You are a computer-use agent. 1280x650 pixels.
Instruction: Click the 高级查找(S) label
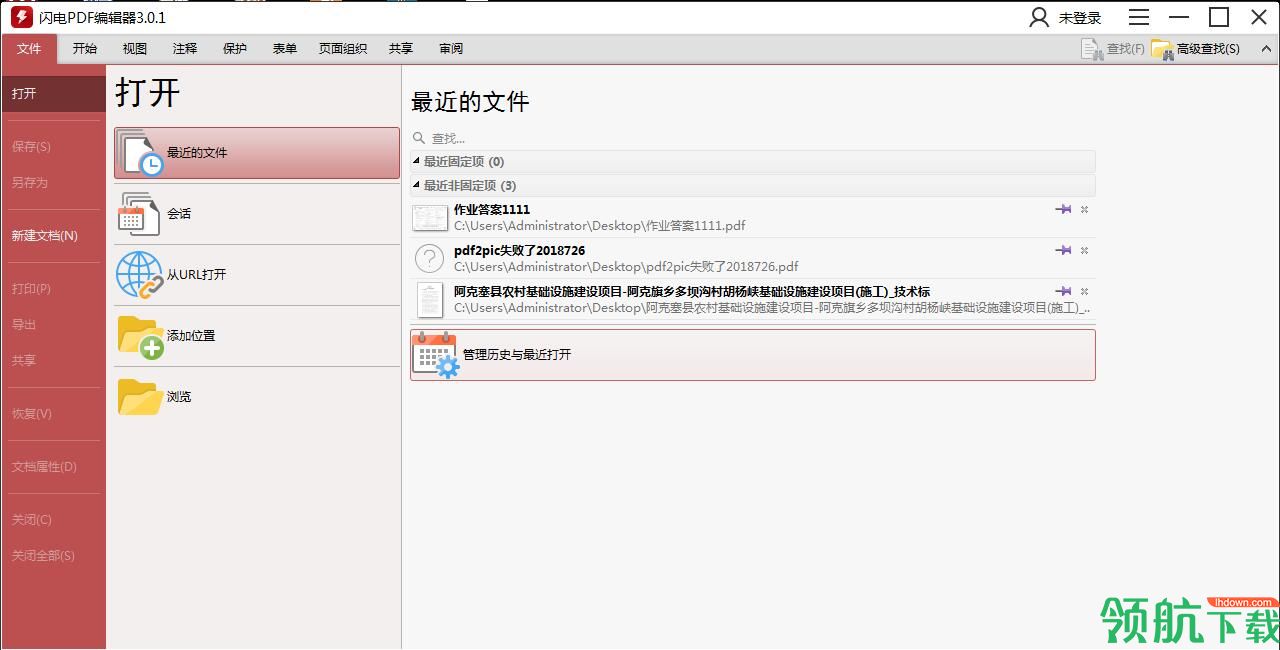point(1208,49)
